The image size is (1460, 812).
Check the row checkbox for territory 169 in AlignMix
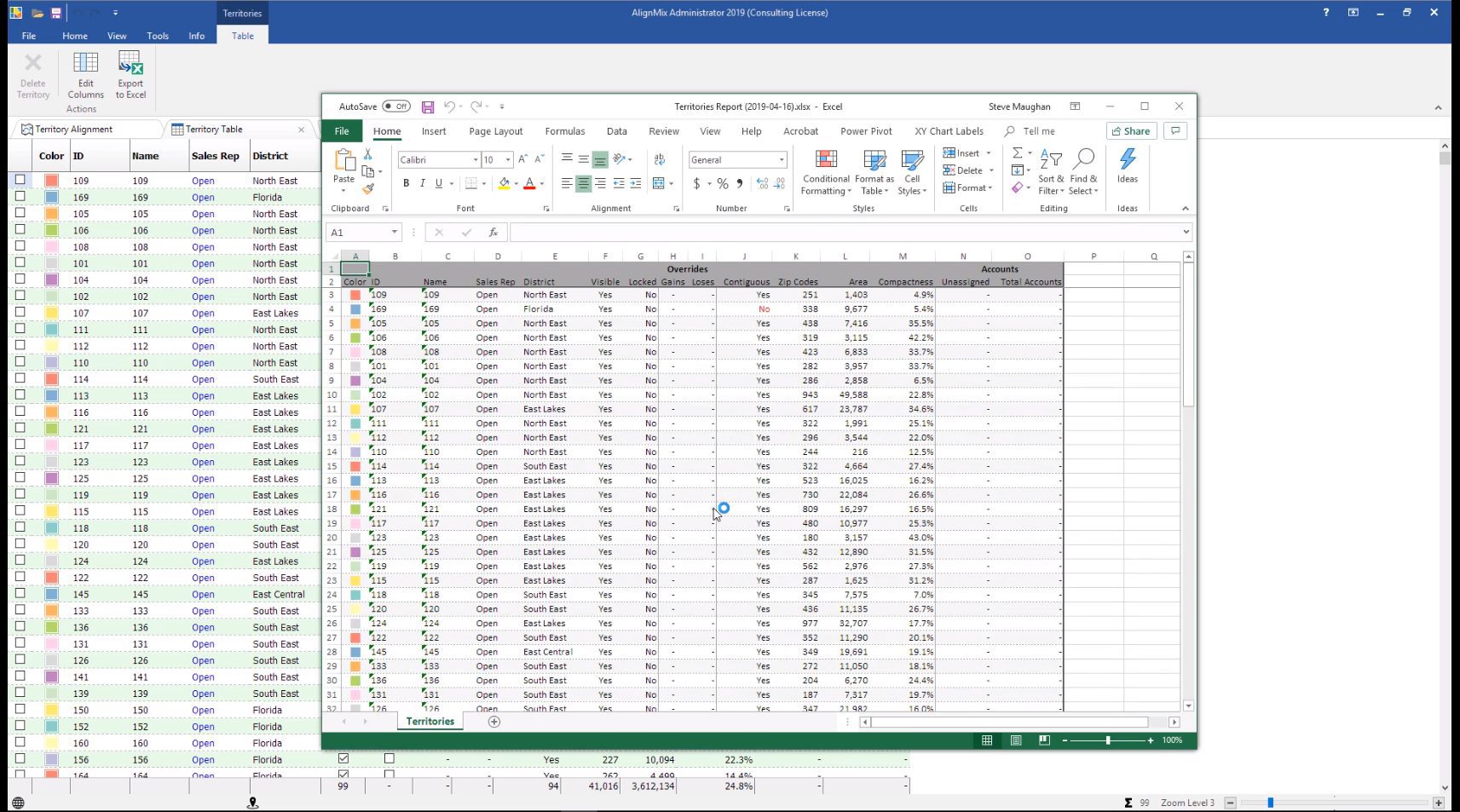point(20,196)
